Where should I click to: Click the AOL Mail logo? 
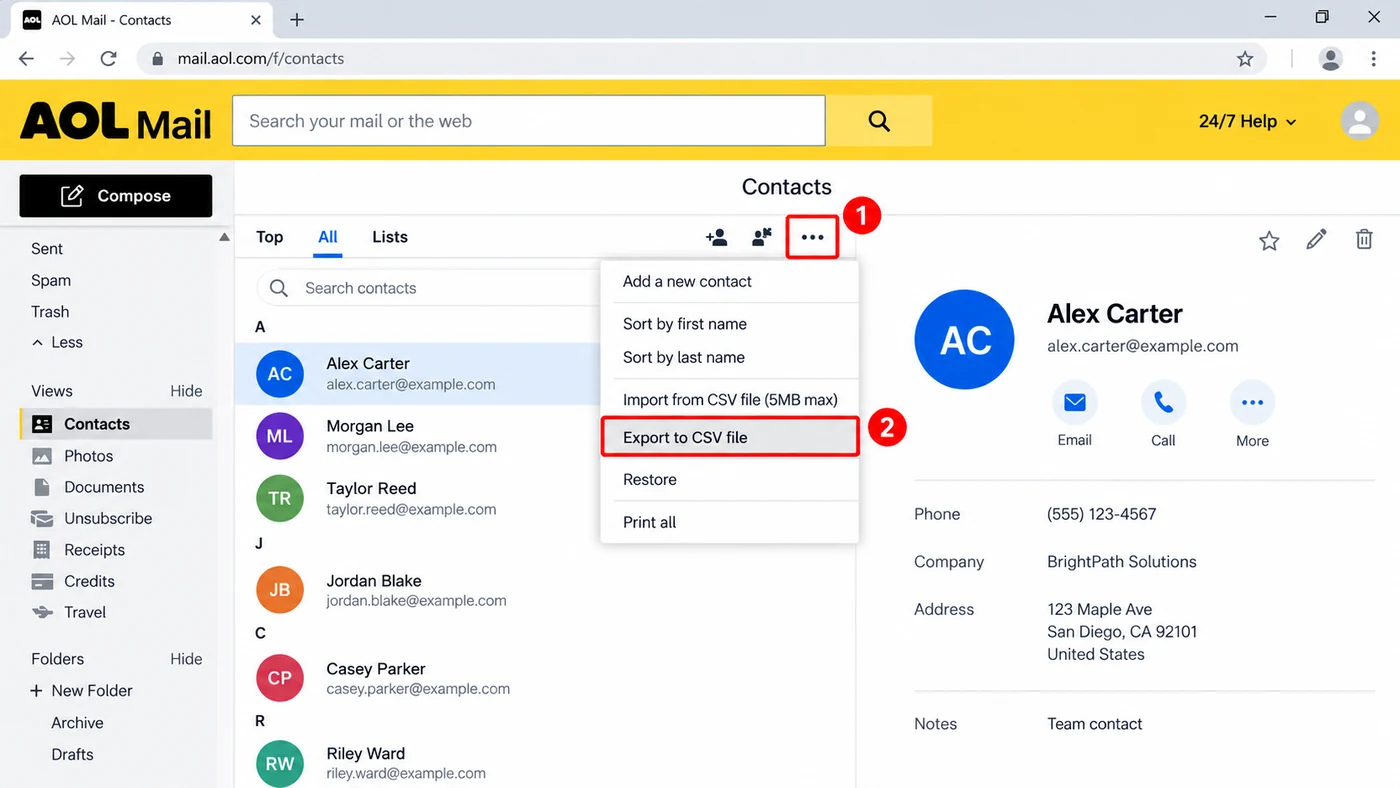click(116, 121)
